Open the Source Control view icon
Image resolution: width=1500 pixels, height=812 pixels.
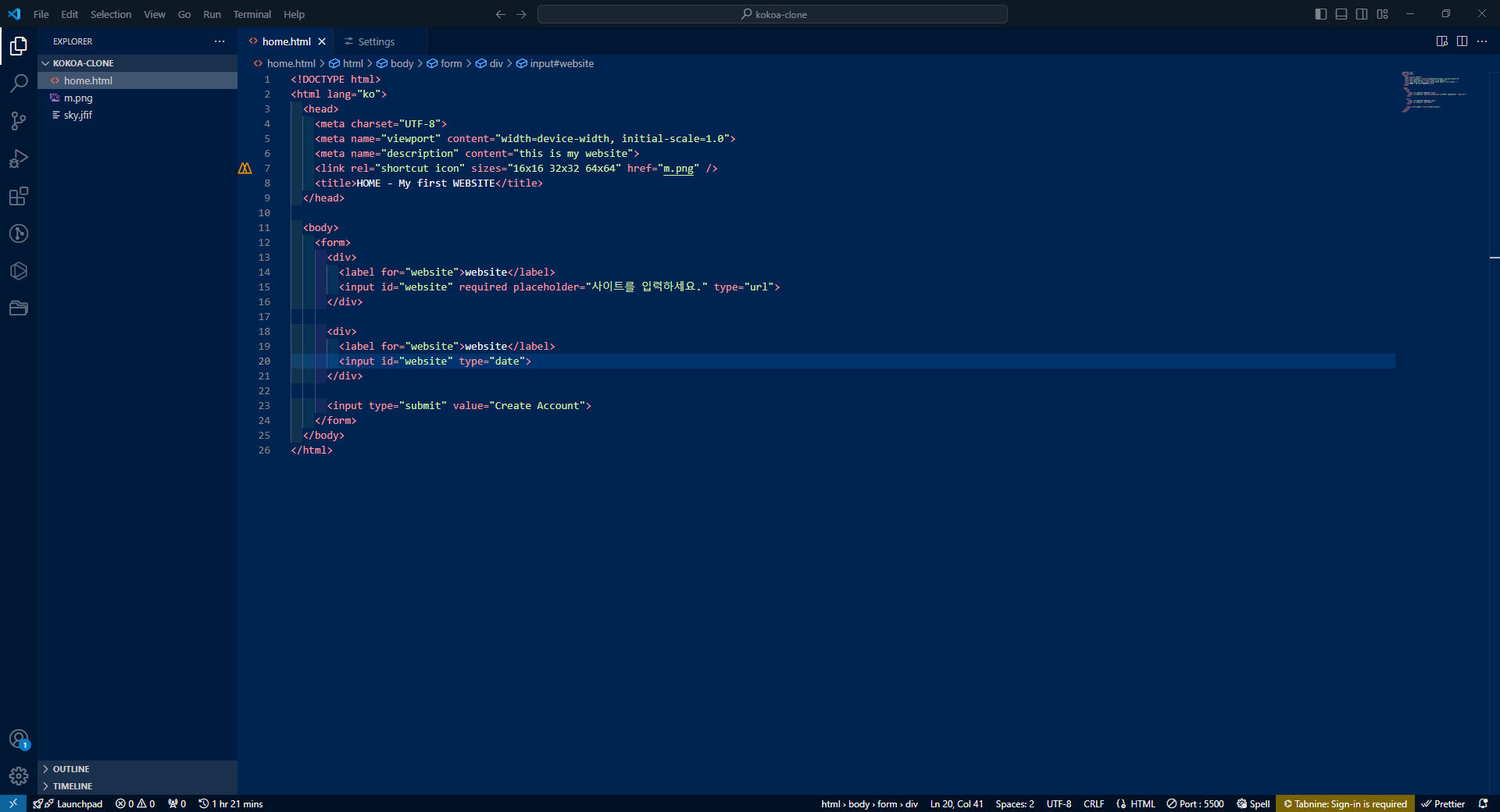(x=19, y=121)
